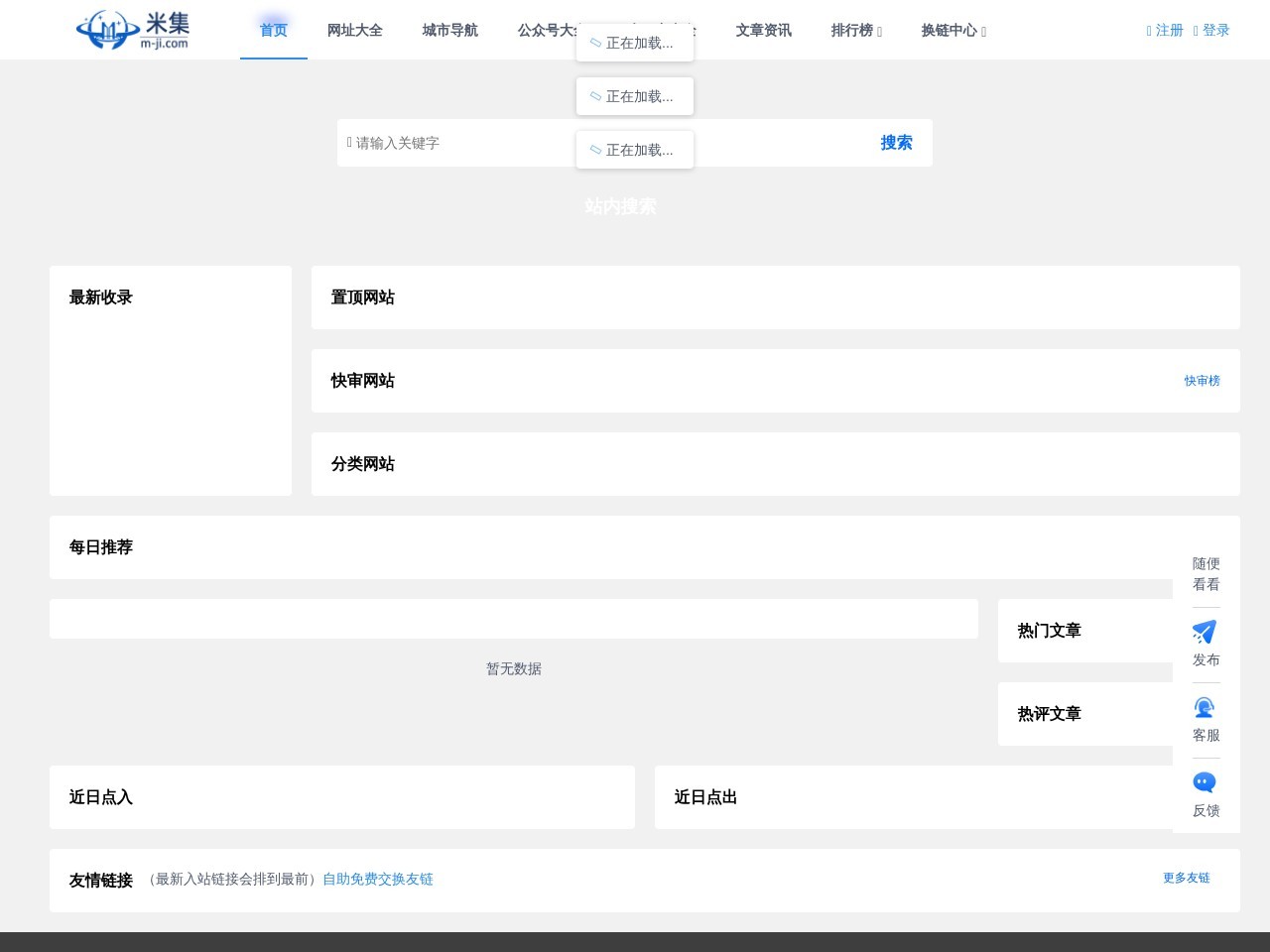This screenshot has width=1270, height=952.
Task: Expand the 换链中心 dropdown menu
Action: [x=952, y=31]
